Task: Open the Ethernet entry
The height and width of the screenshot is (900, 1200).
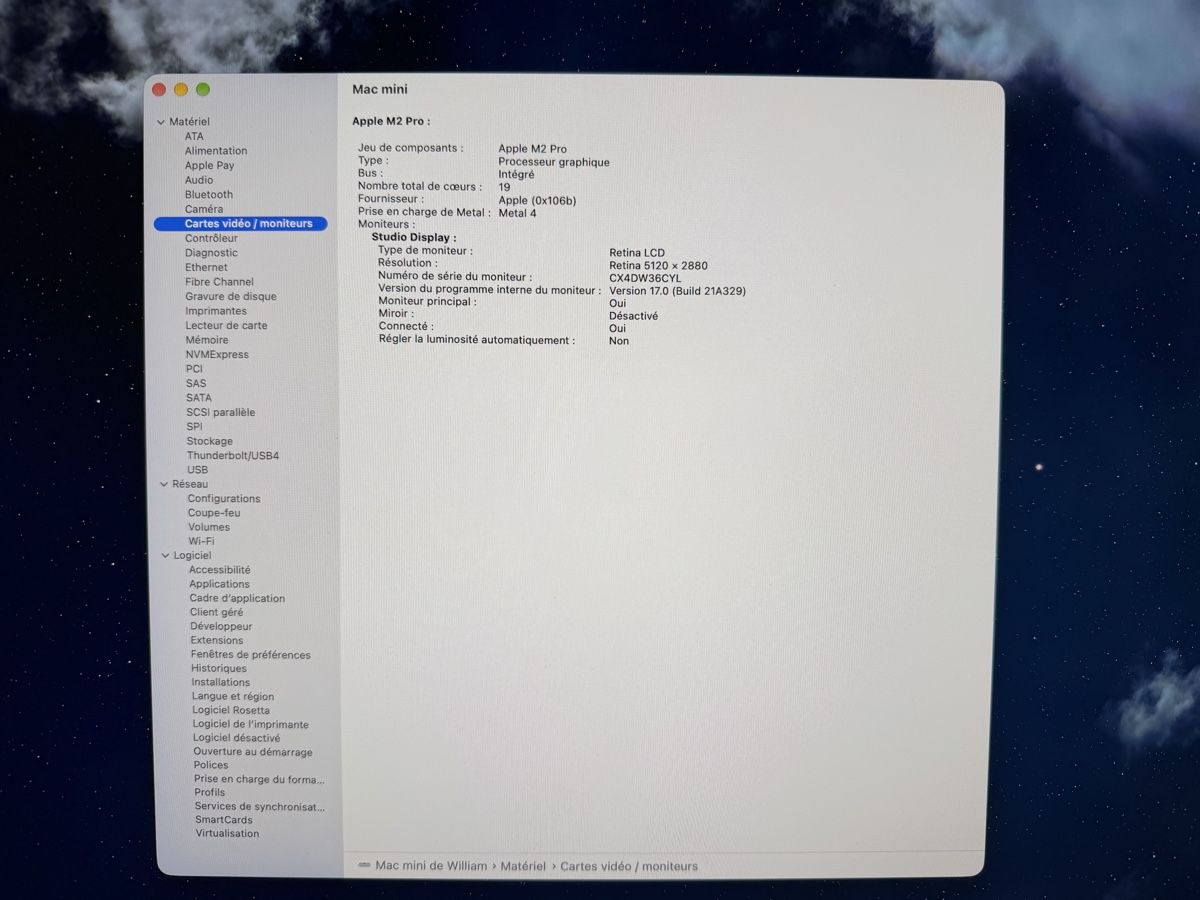Action: (x=206, y=267)
